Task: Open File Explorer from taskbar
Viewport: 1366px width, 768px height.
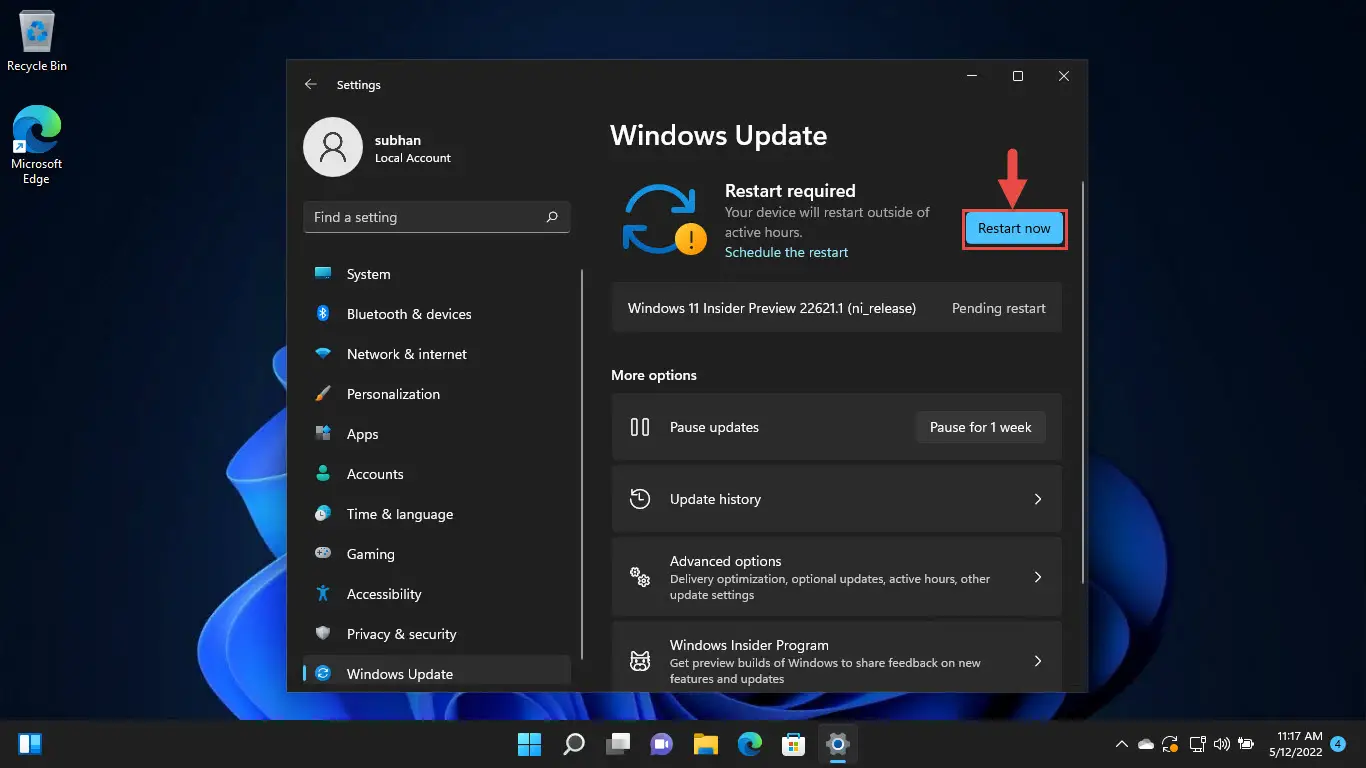Action: 706,744
